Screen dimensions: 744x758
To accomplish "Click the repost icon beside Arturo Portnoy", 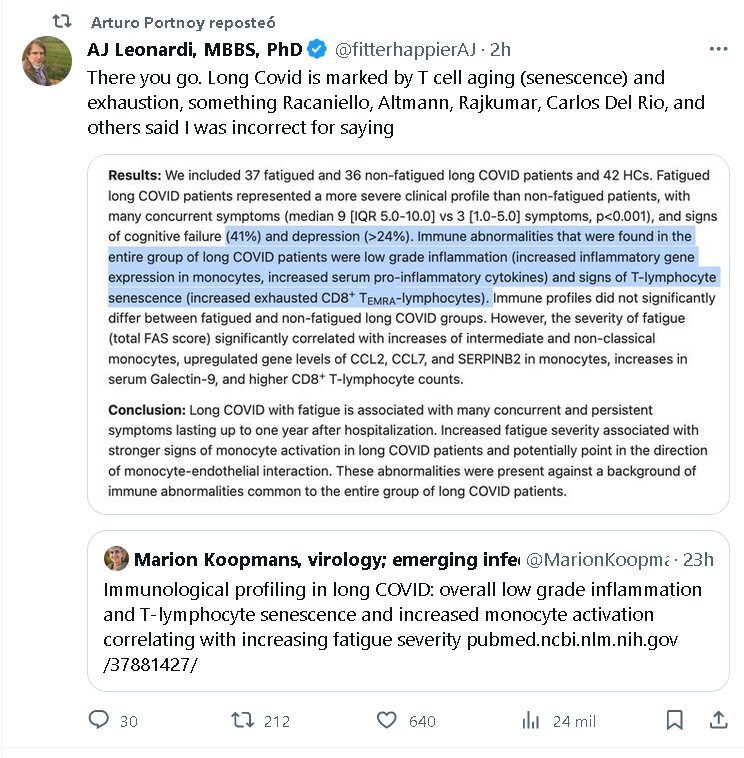I will tap(62, 21).
